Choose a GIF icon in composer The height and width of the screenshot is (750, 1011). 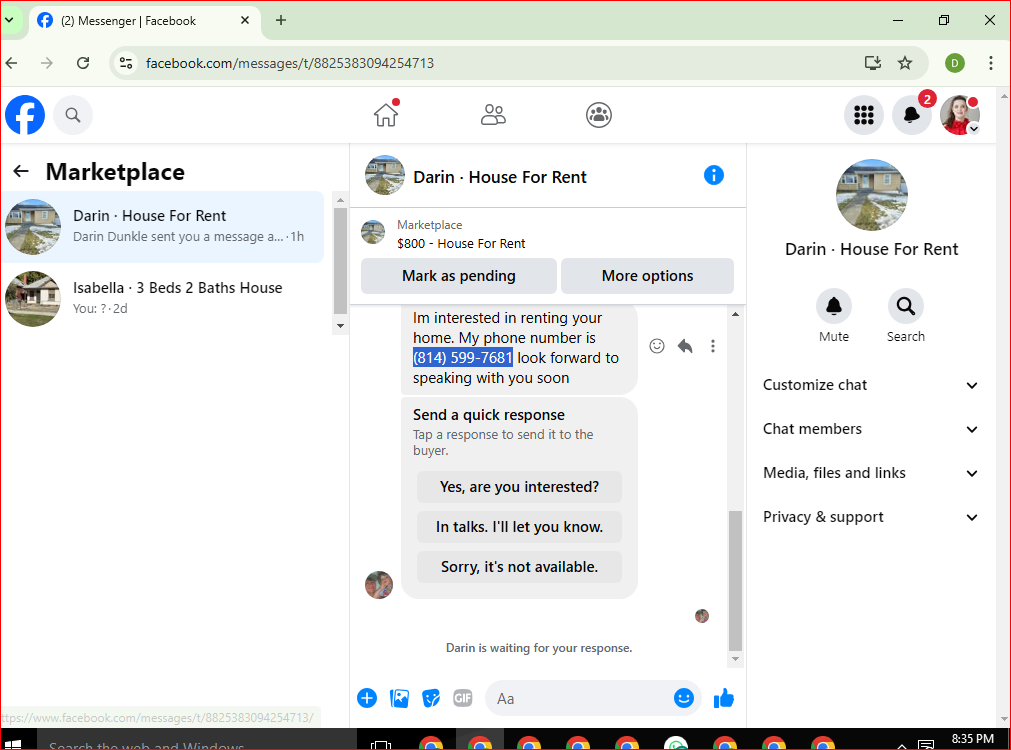point(462,698)
